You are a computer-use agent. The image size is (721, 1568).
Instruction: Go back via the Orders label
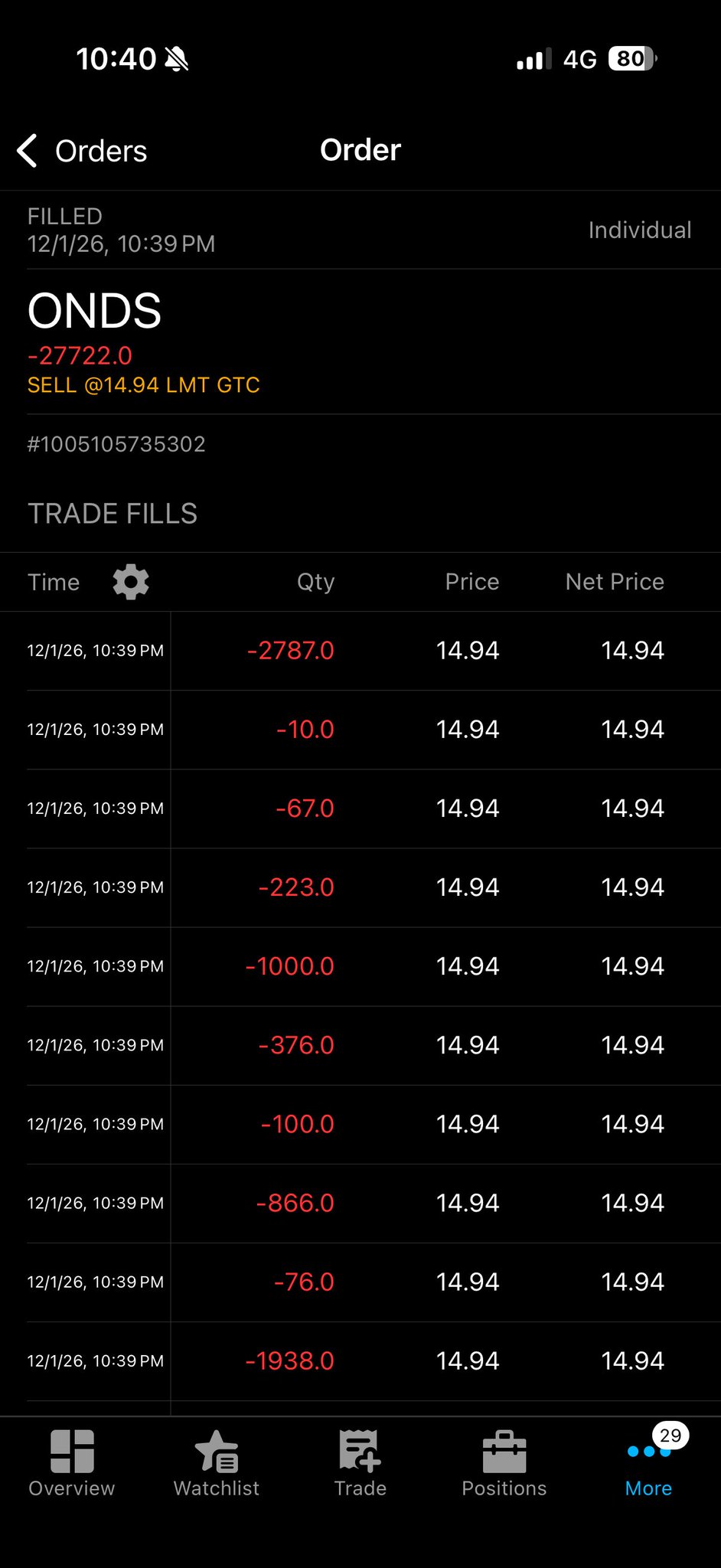point(101,152)
